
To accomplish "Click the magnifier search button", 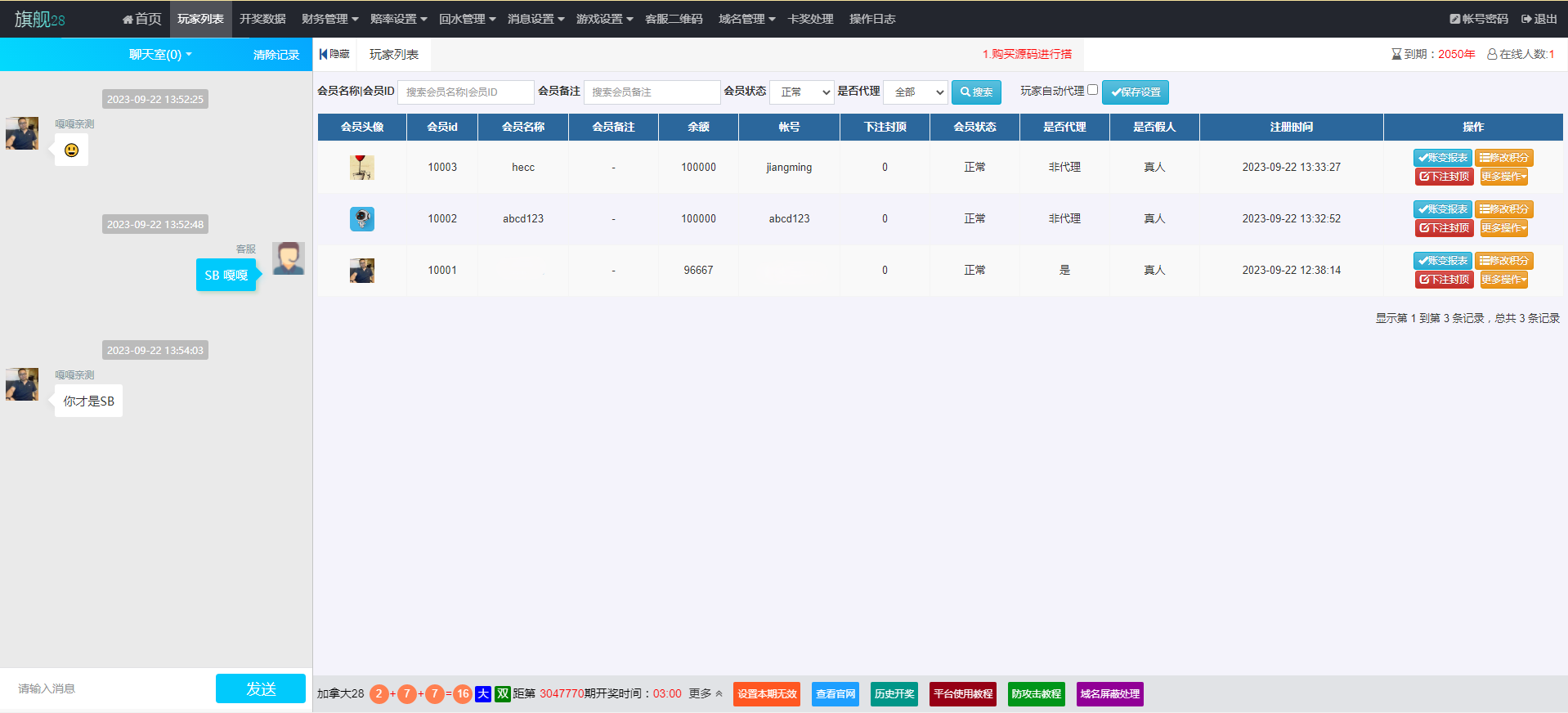I will 976,92.
